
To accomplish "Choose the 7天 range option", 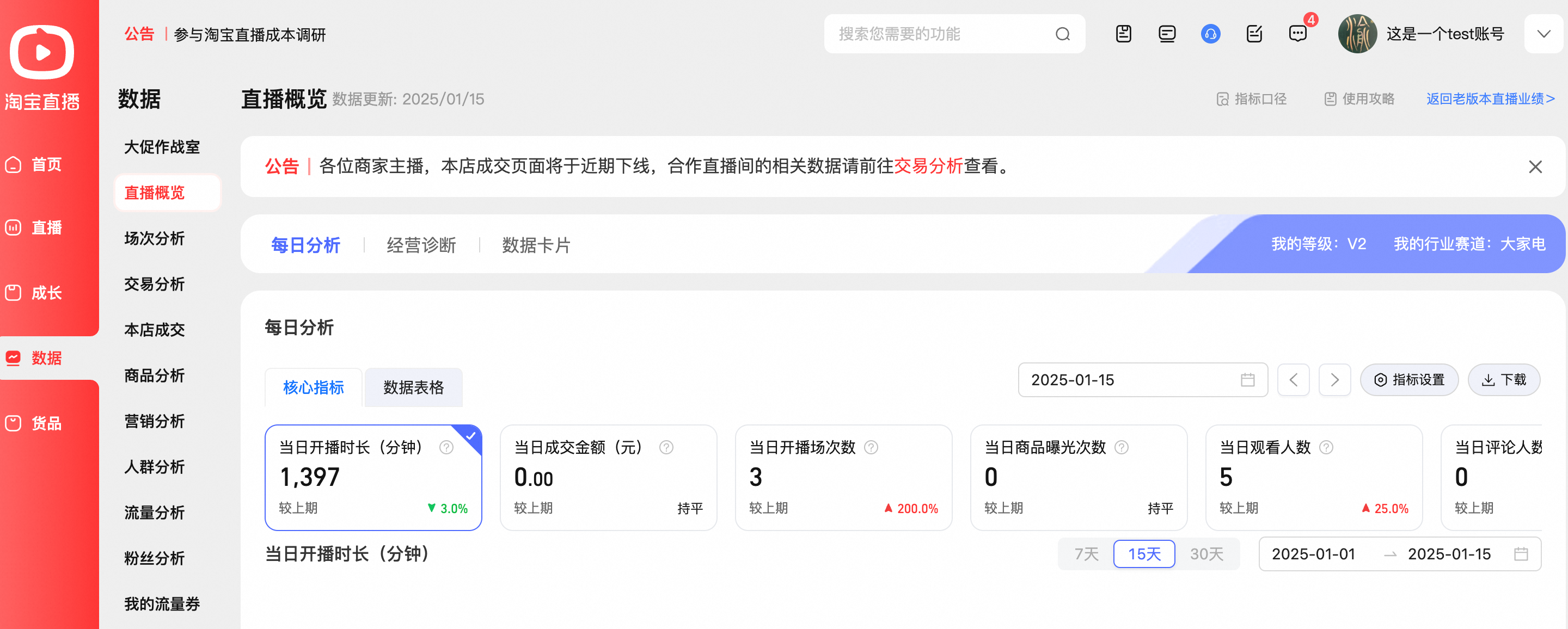I will [x=1087, y=553].
